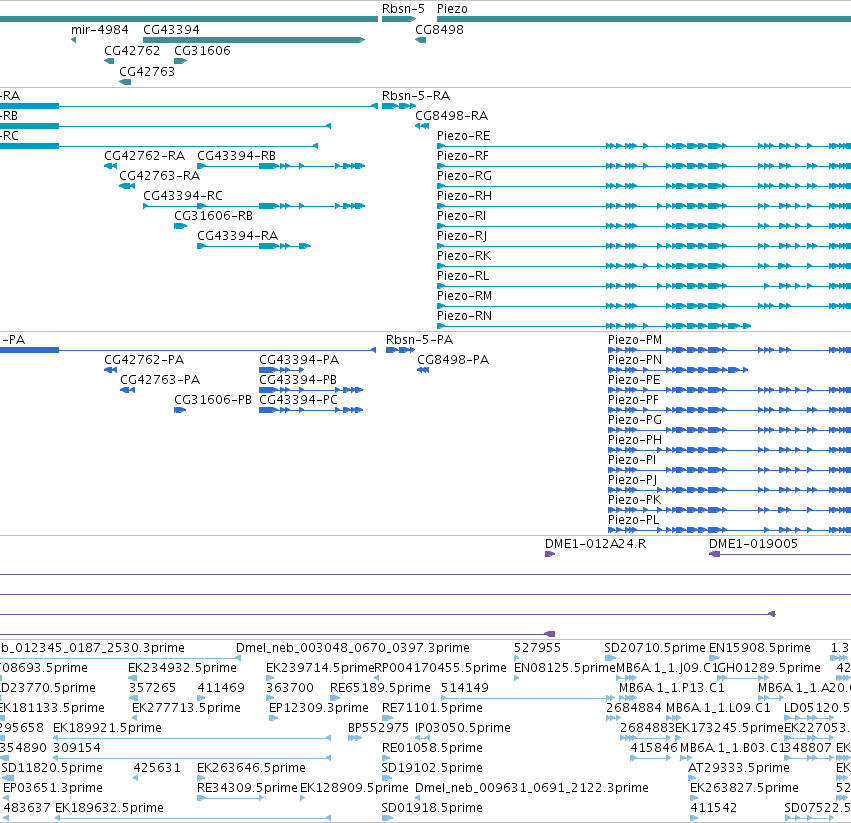Click the CG43394-PC protein label
The image size is (851, 823).
point(298,400)
